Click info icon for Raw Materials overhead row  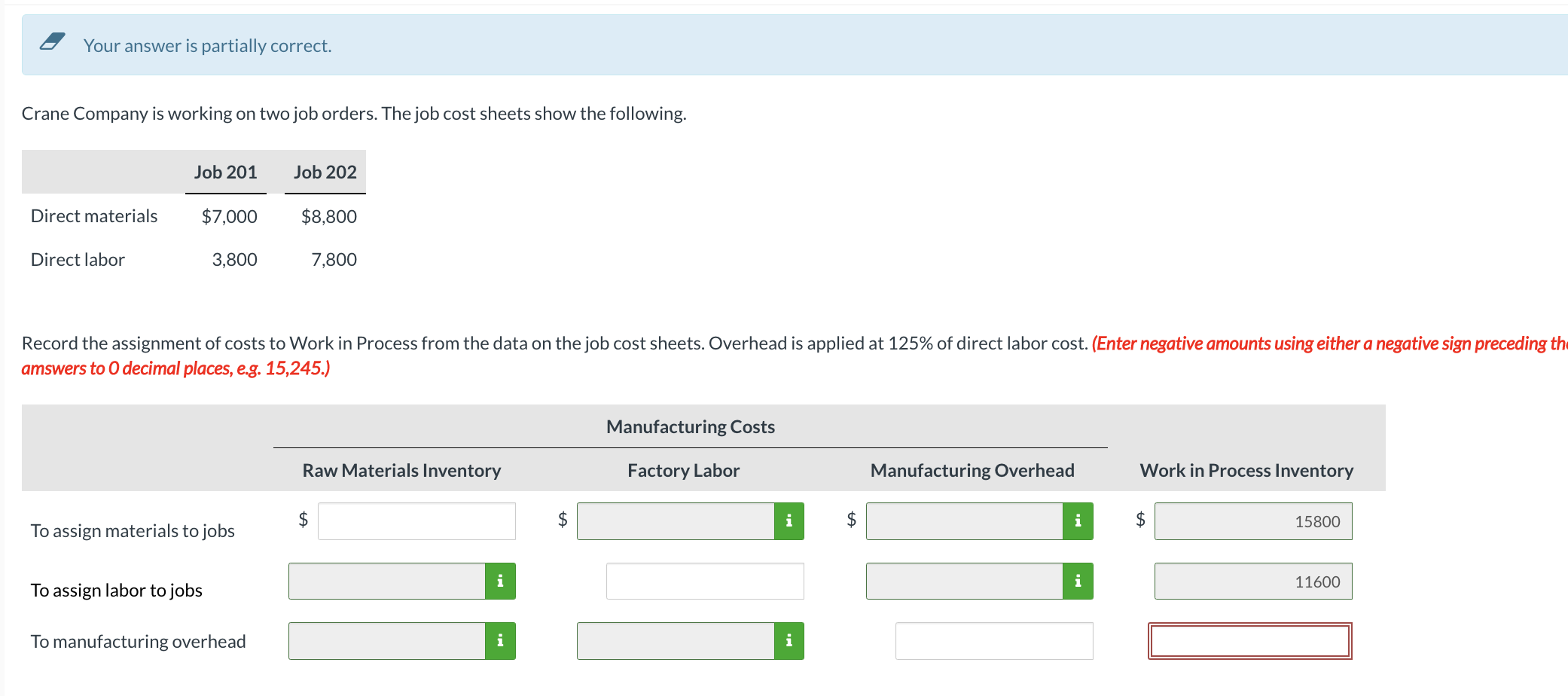click(500, 641)
